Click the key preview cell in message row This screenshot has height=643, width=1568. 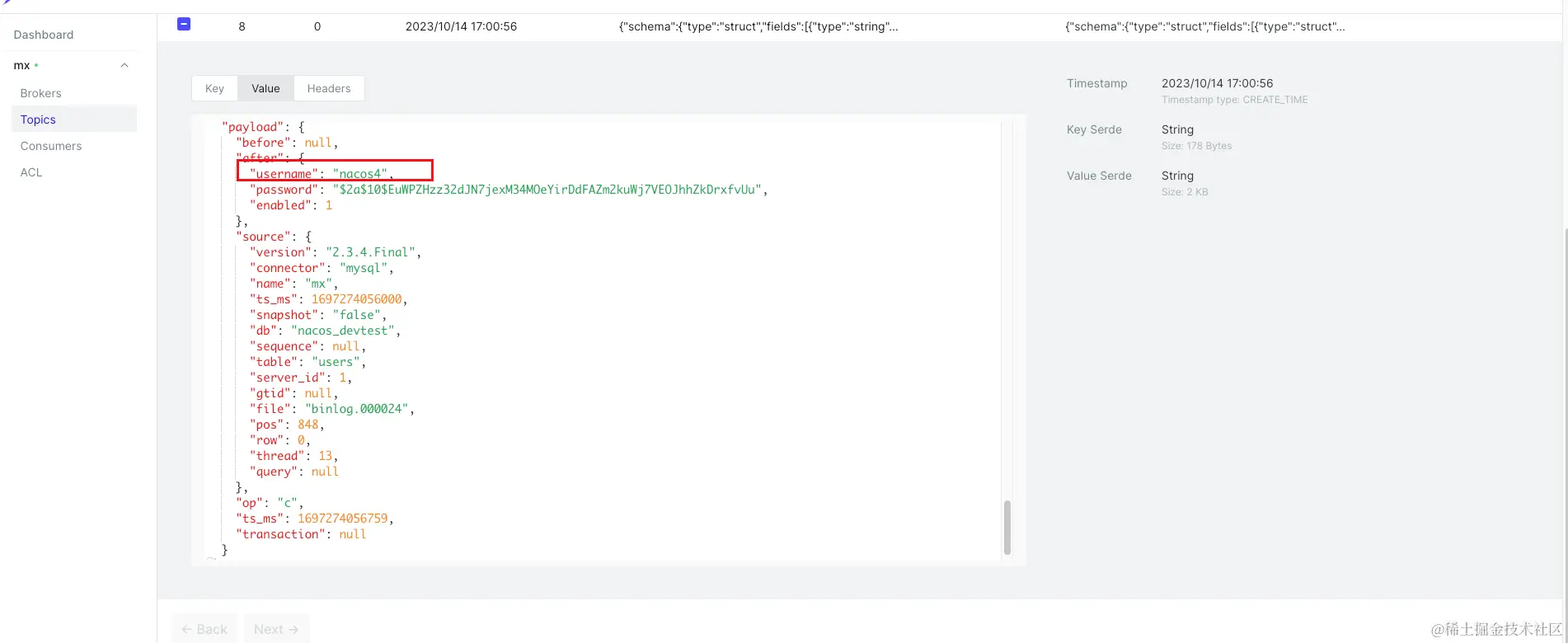tap(758, 26)
